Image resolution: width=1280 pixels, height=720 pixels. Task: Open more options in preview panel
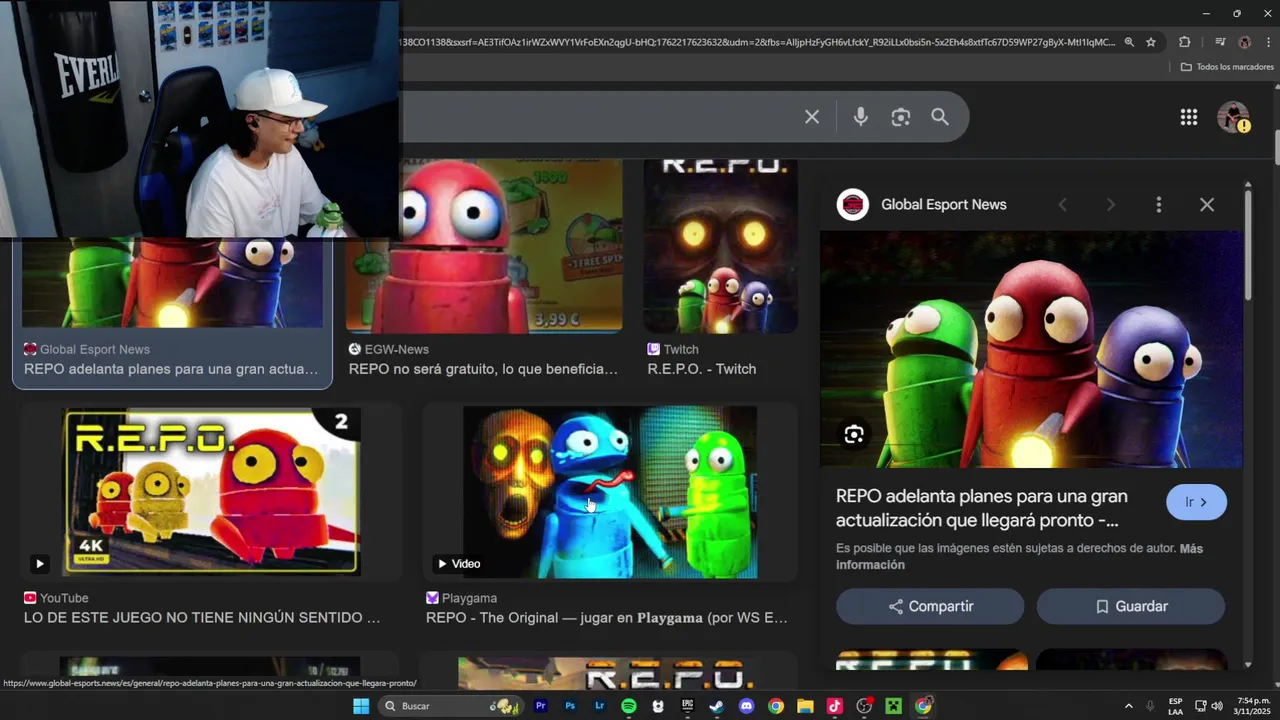click(x=1159, y=205)
